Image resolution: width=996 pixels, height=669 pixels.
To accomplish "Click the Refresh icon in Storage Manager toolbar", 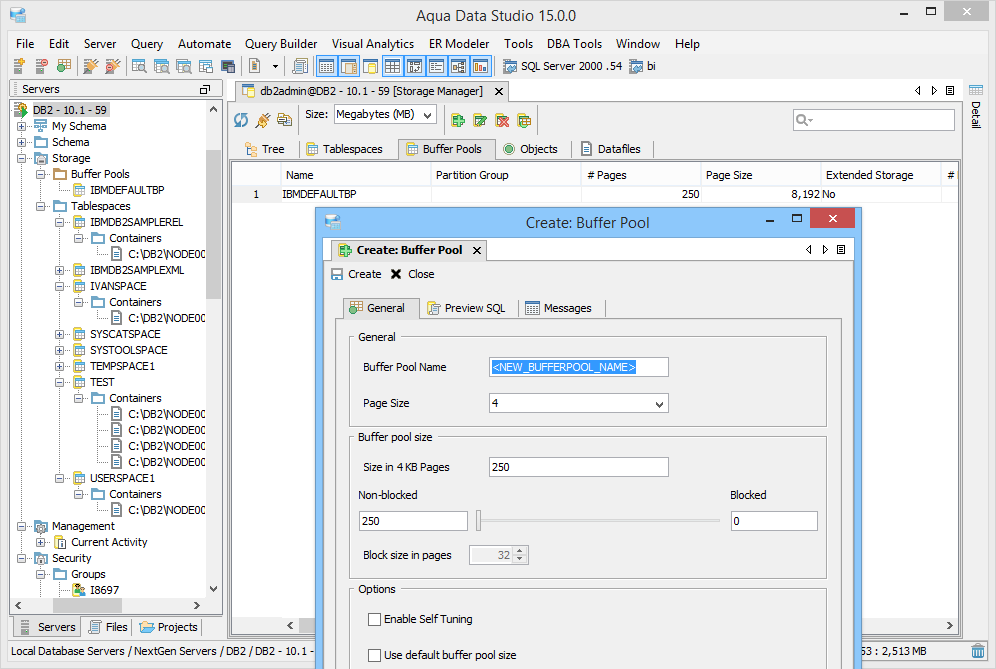I will [x=240, y=119].
